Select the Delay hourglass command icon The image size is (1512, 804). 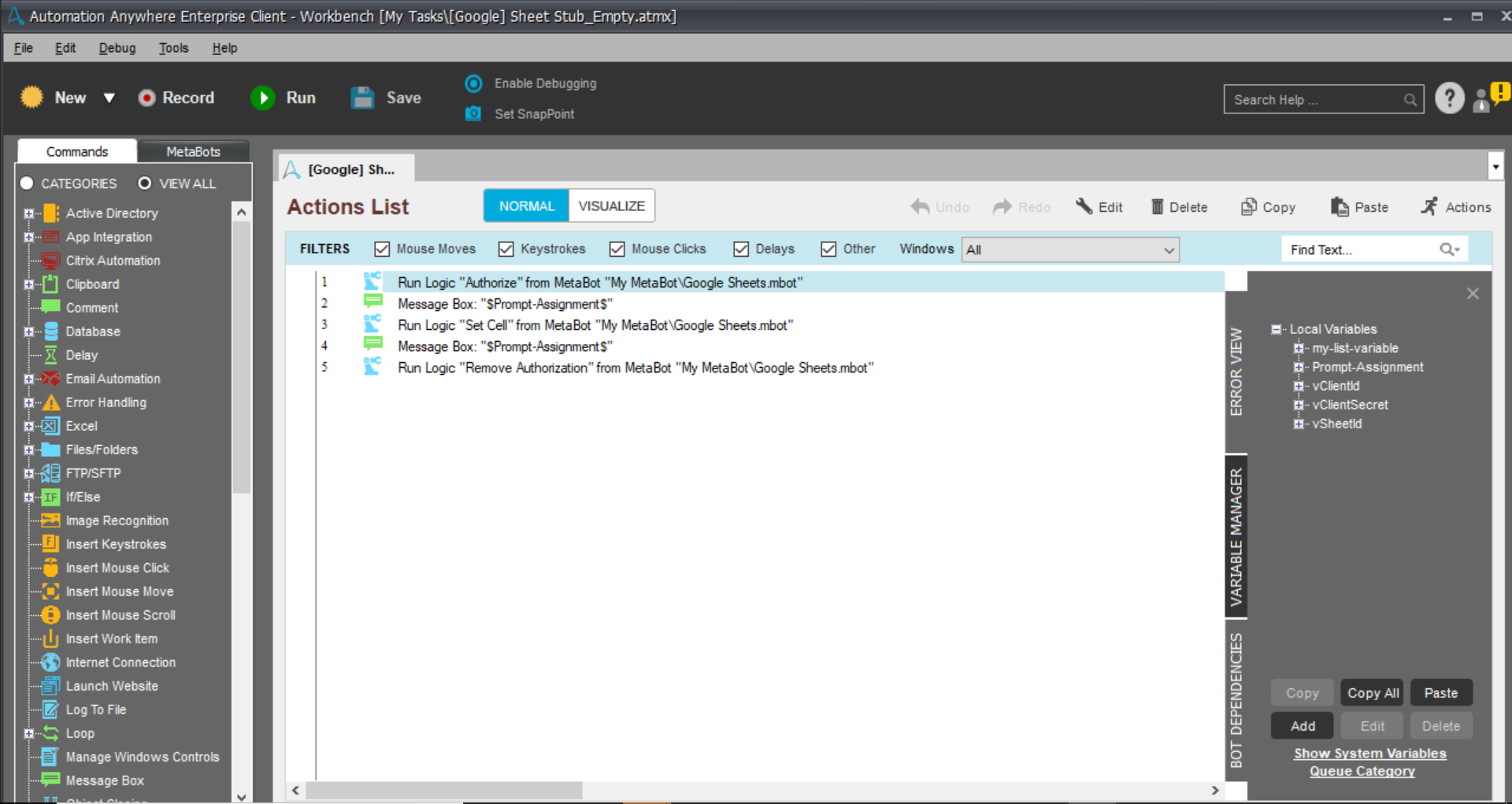pyautogui.click(x=50, y=355)
